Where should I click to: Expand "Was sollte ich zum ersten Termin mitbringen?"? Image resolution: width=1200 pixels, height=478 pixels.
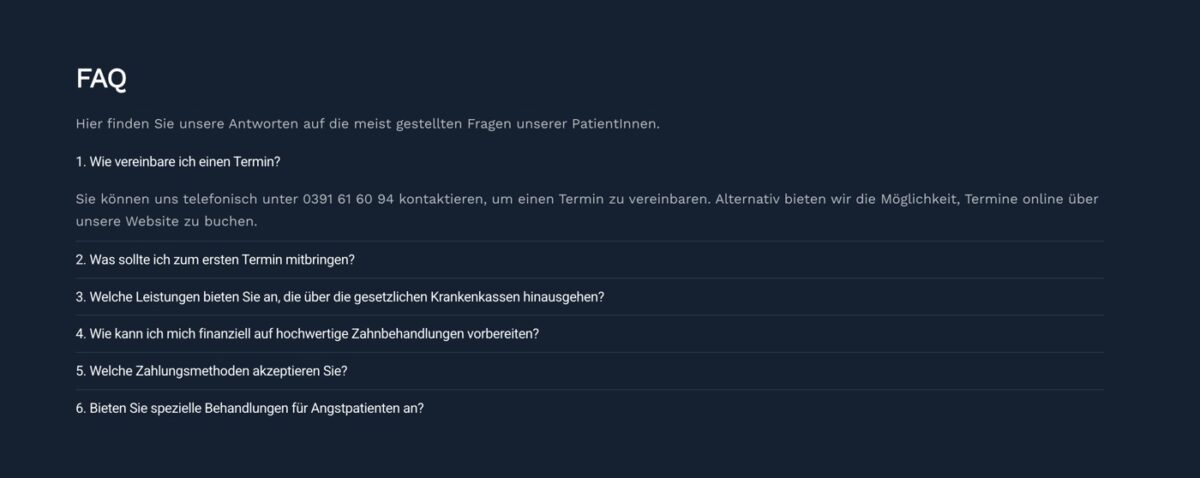(215, 259)
